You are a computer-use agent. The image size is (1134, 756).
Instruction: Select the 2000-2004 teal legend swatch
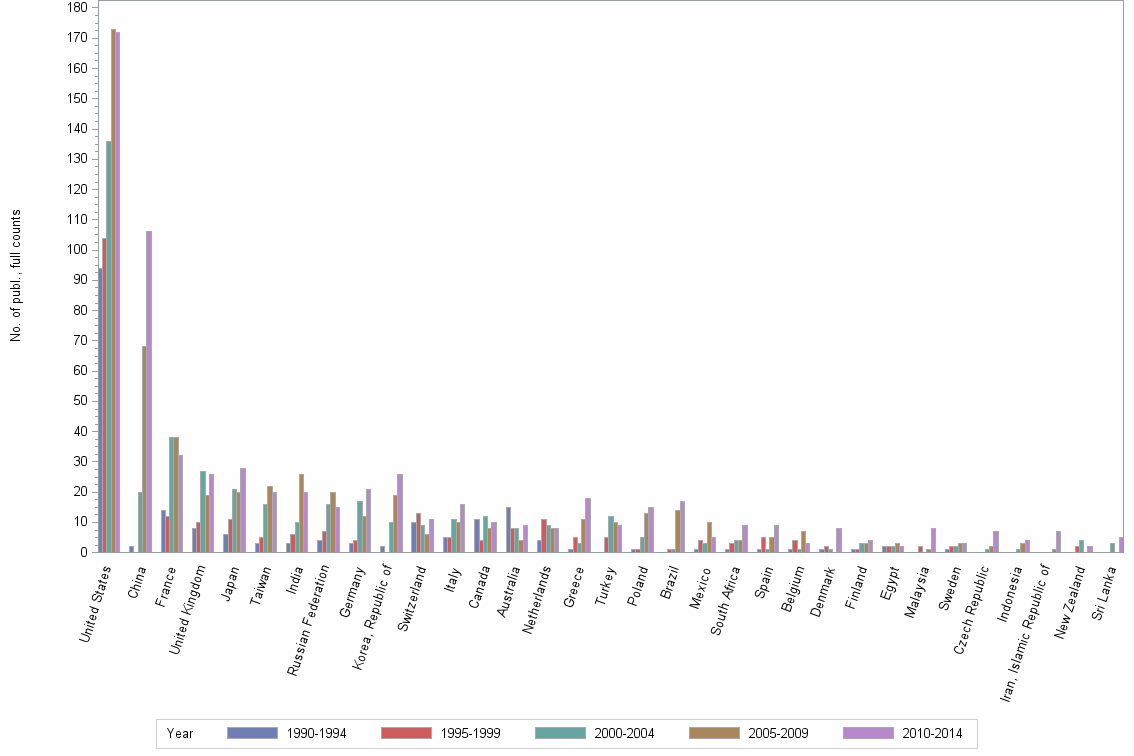[x=563, y=733]
